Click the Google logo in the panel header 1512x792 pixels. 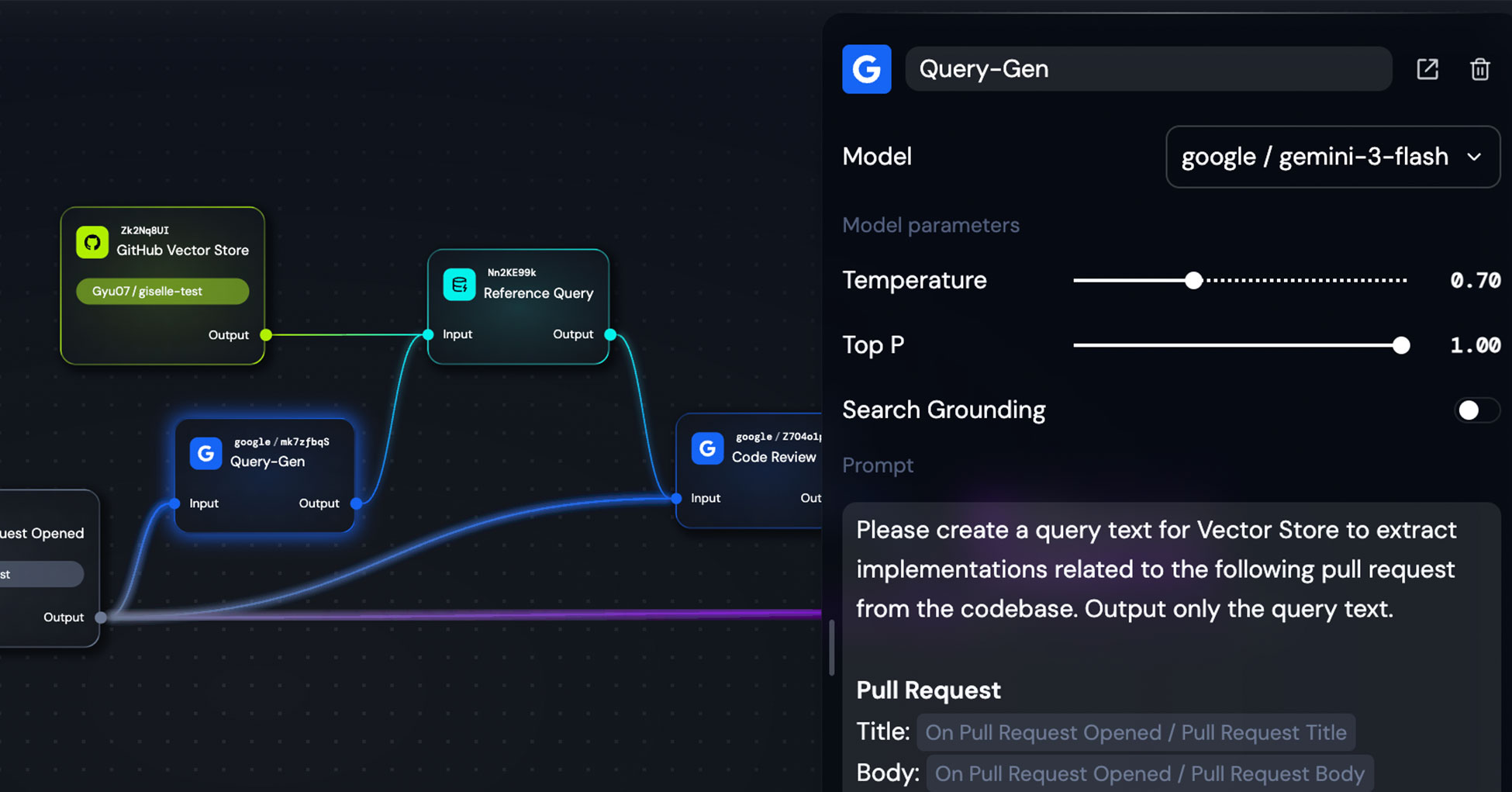pos(866,69)
